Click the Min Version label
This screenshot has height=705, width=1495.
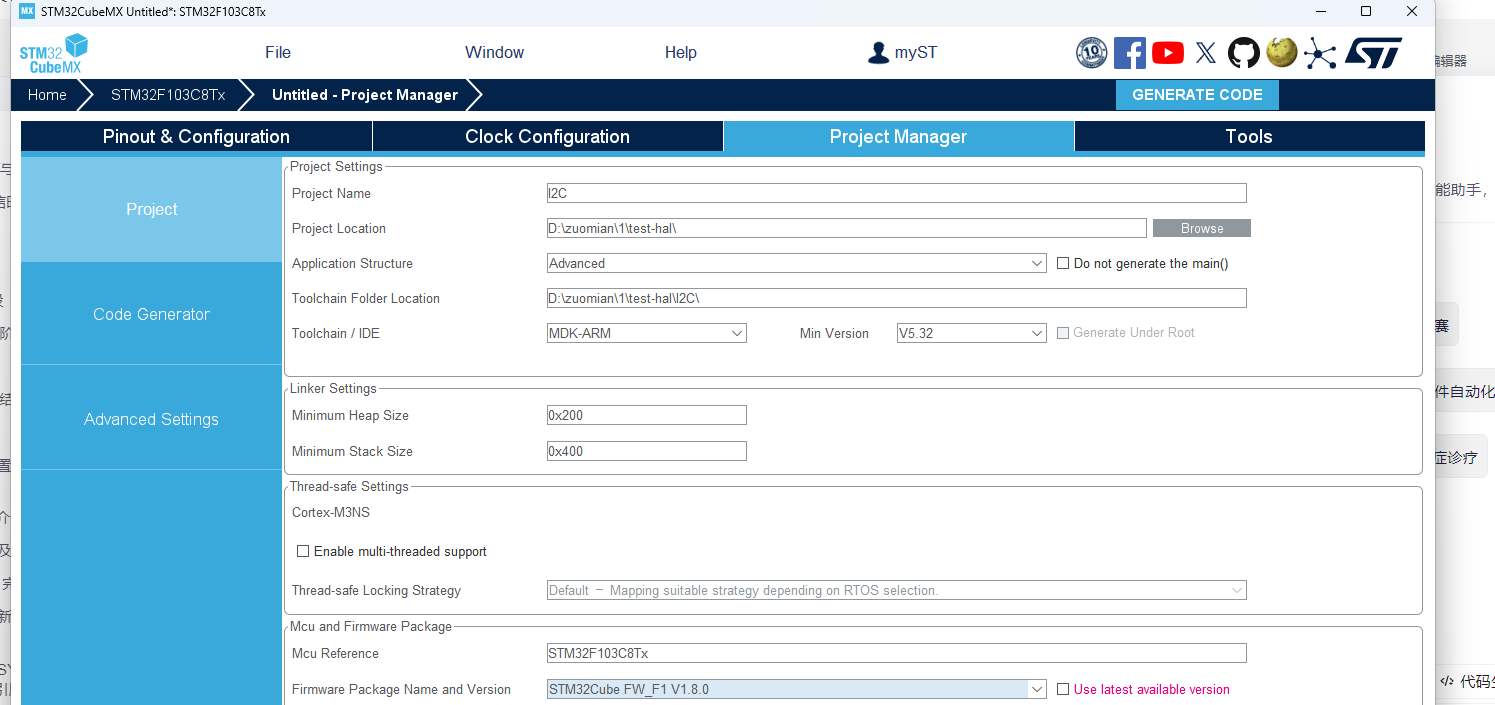click(x=834, y=334)
